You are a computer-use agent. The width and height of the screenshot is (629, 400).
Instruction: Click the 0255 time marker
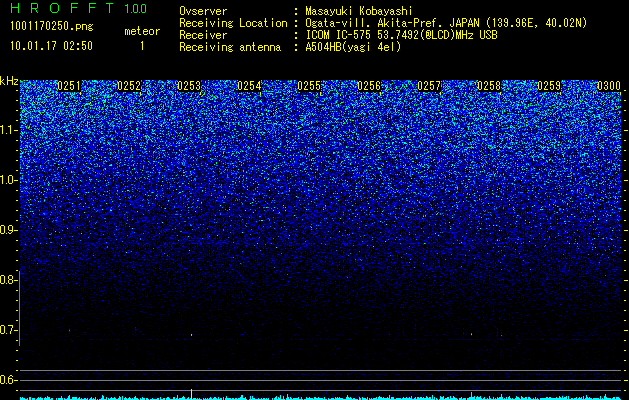point(309,86)
